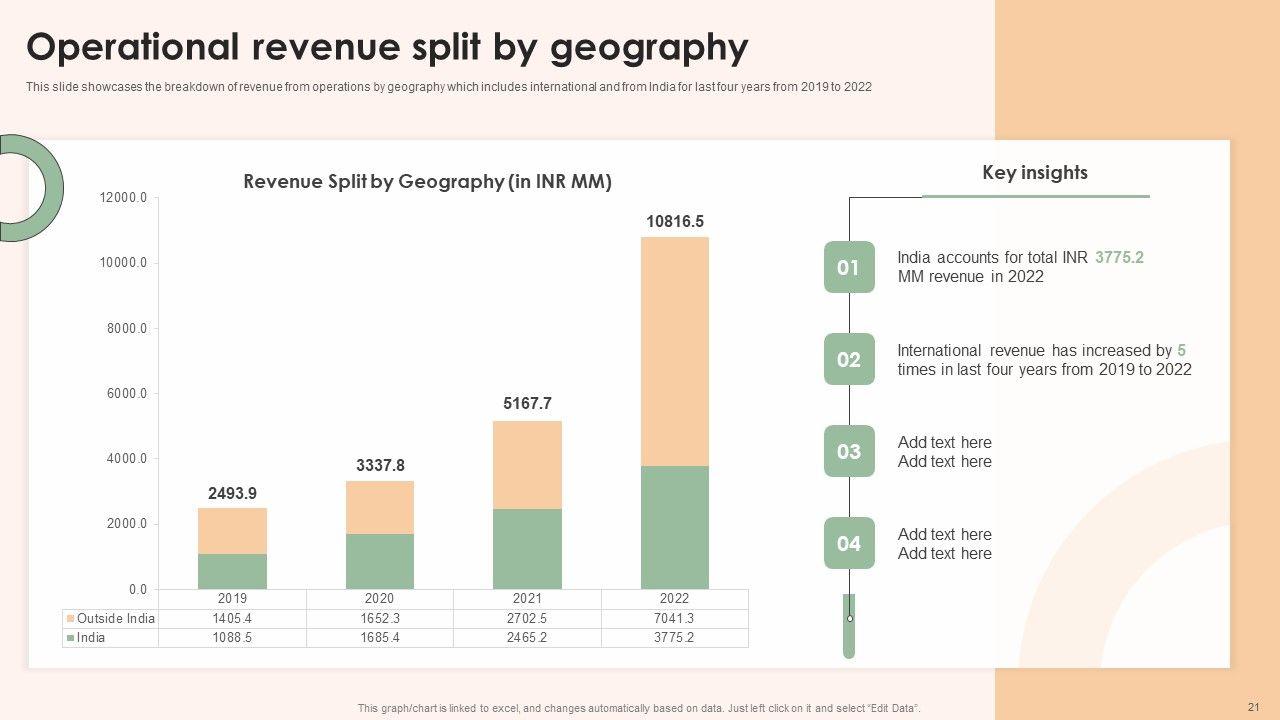Click the green India legend swatch
The image size is (1280, 720).
point(70,638)
